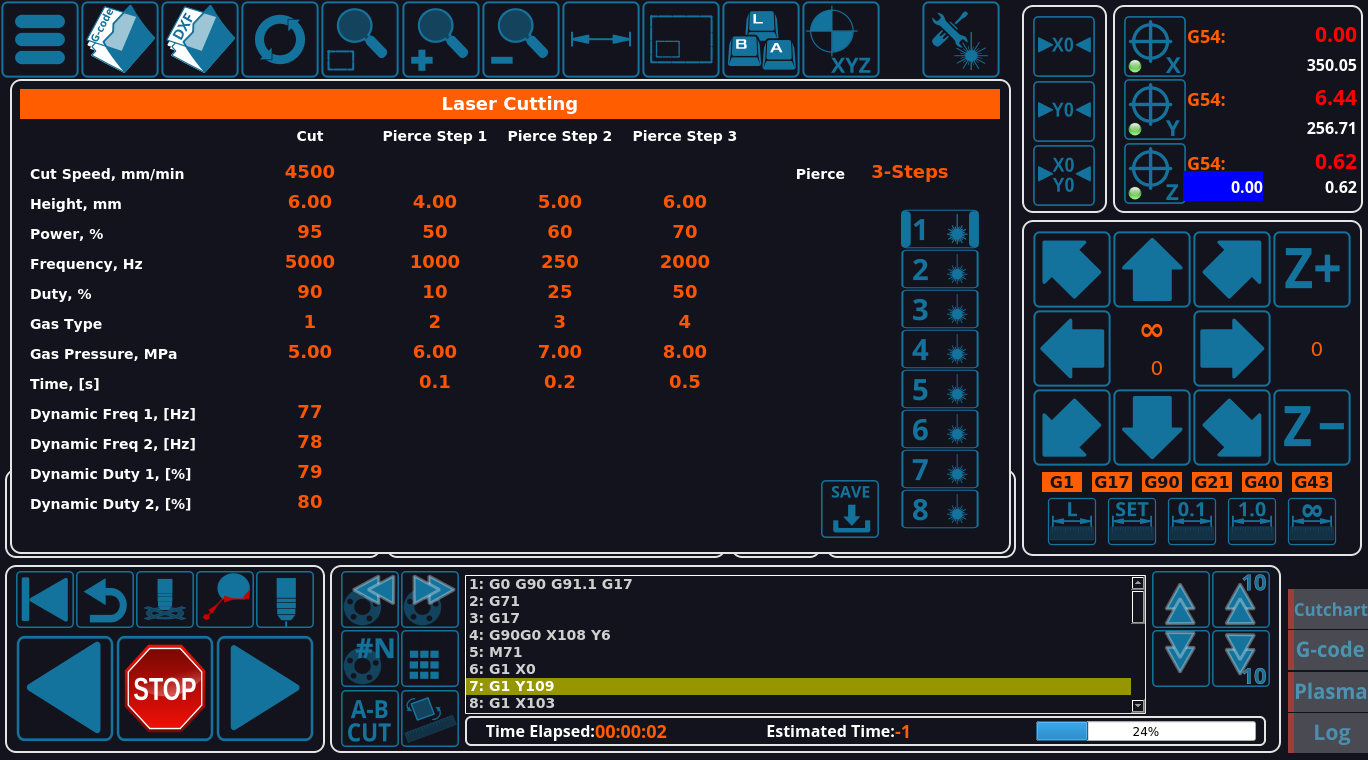Image resolution: width=1368 pixels, height=760 pixels.
Task: Click the reload refresh icon
Action: [280, 40]
